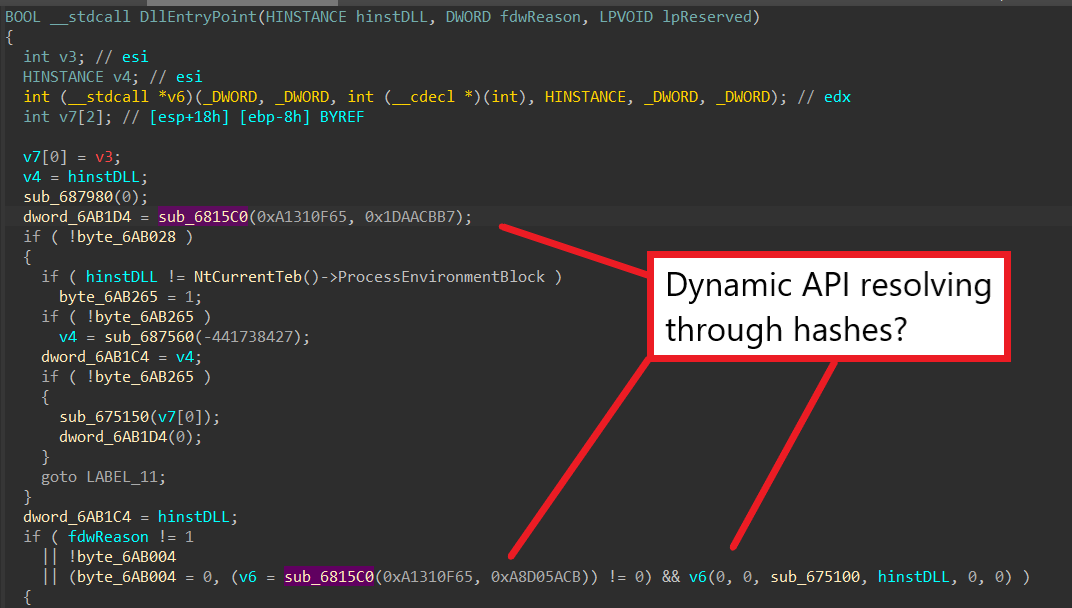
Task: Click the sub_687980 function call
Action: 66,196
